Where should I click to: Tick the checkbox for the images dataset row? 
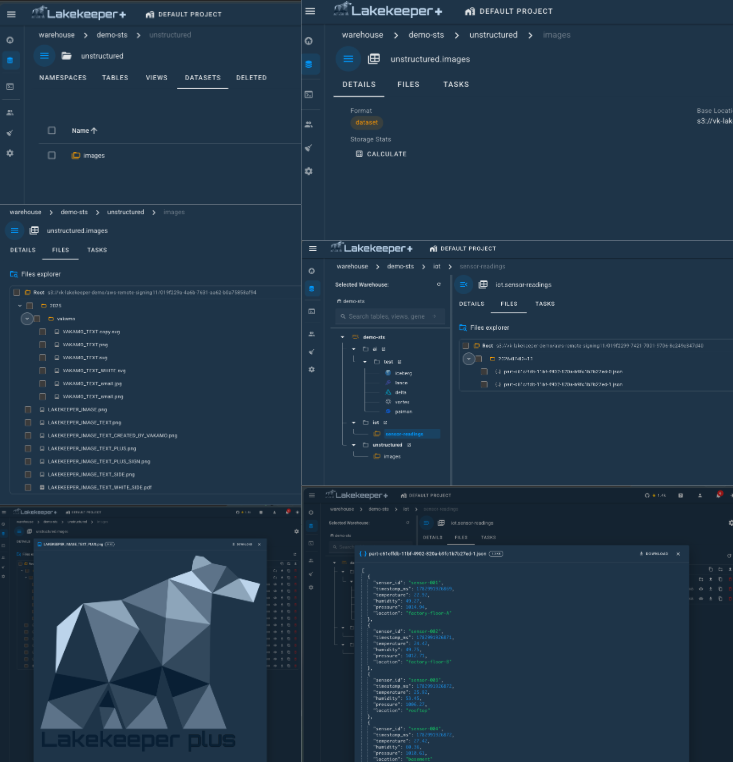point(52,156)
